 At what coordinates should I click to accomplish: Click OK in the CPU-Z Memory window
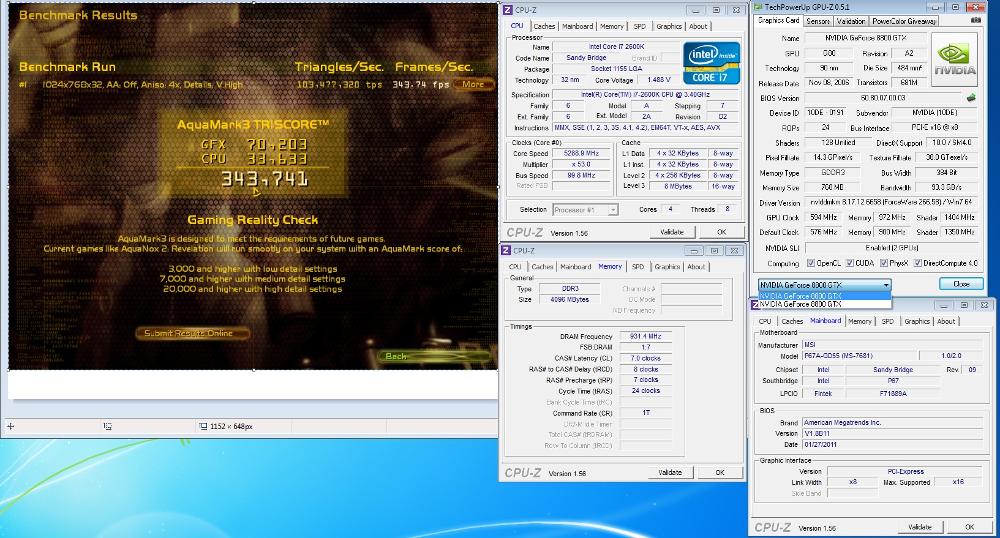point(720,472)
